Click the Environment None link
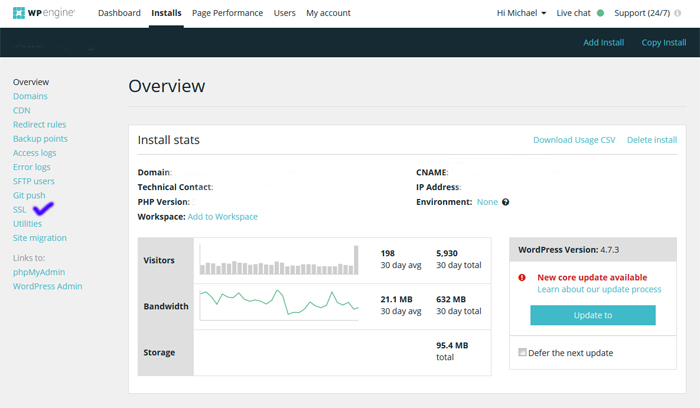Screen dimensions: 700x408 (x=487, y=202)
